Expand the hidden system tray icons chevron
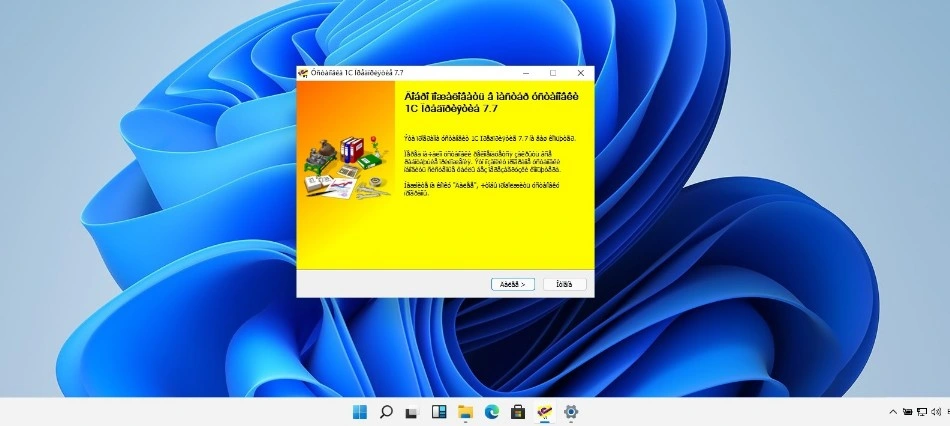The image size is (950, 426). click(x=893, y=412)
